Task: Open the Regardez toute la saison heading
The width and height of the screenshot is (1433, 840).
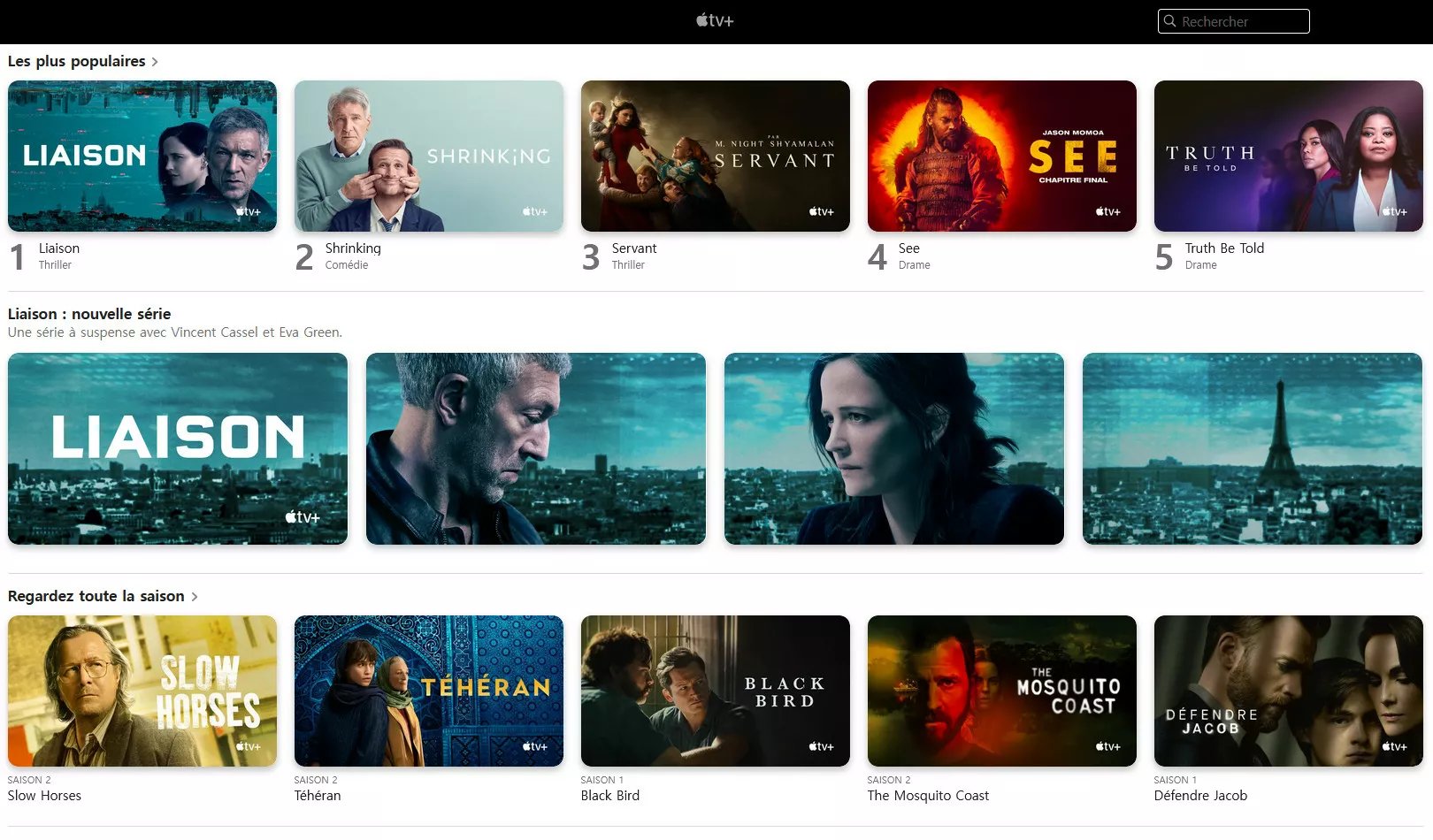Action: click(x=96, y=596)
